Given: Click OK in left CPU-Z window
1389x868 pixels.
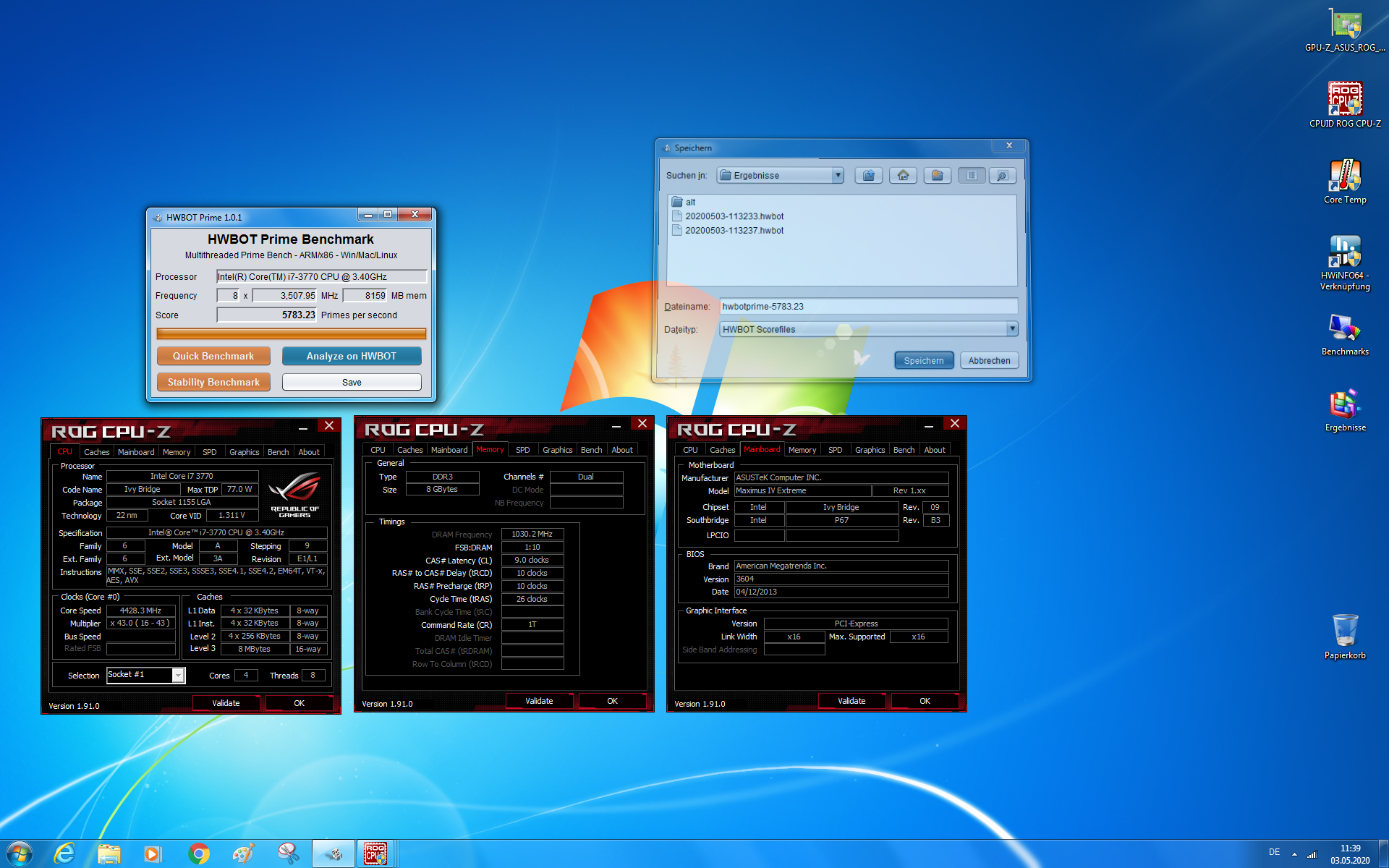Looking at the screenshot, I should point(299,703).
